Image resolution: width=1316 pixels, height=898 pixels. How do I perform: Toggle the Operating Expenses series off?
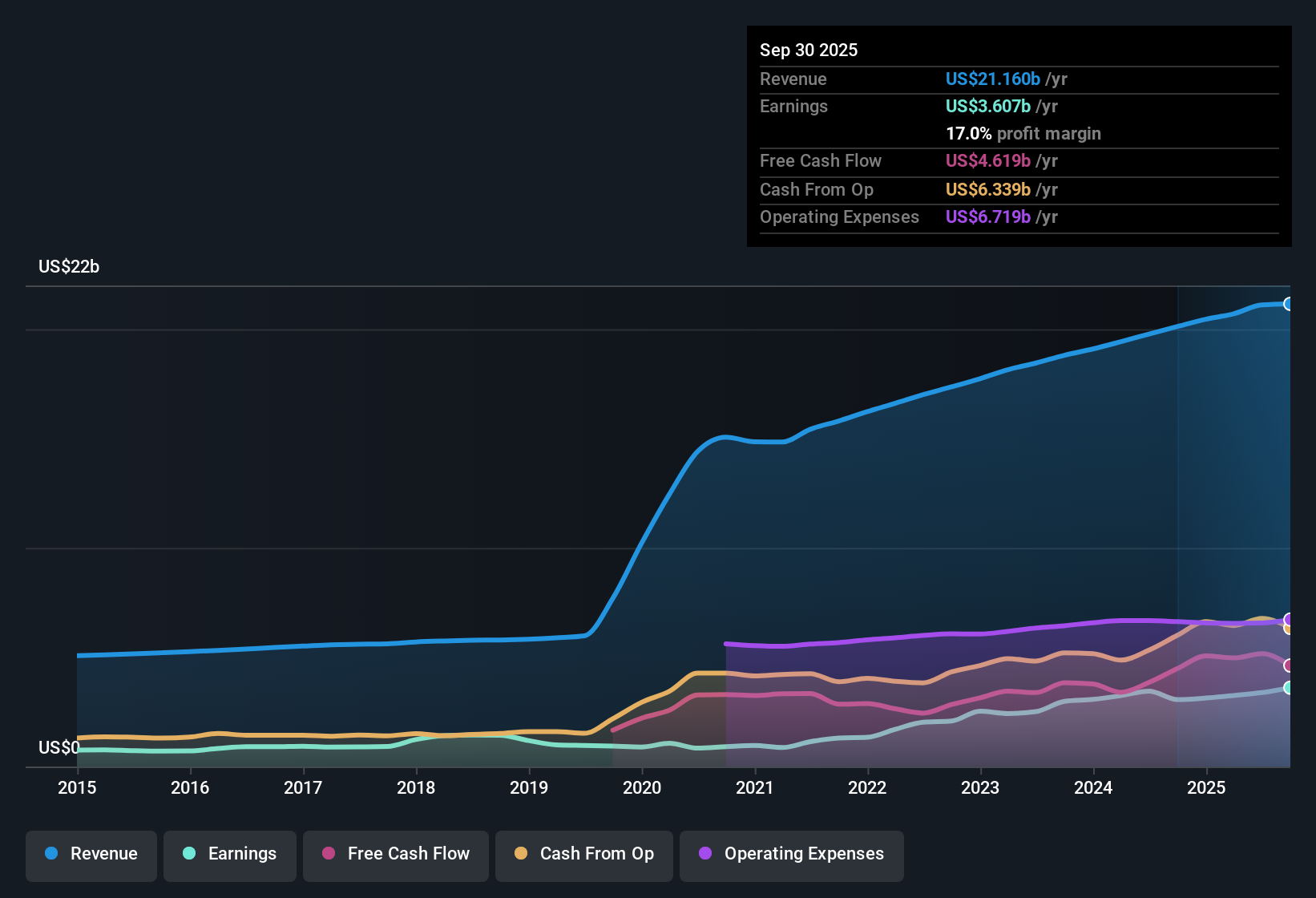[x=791, y=854]
